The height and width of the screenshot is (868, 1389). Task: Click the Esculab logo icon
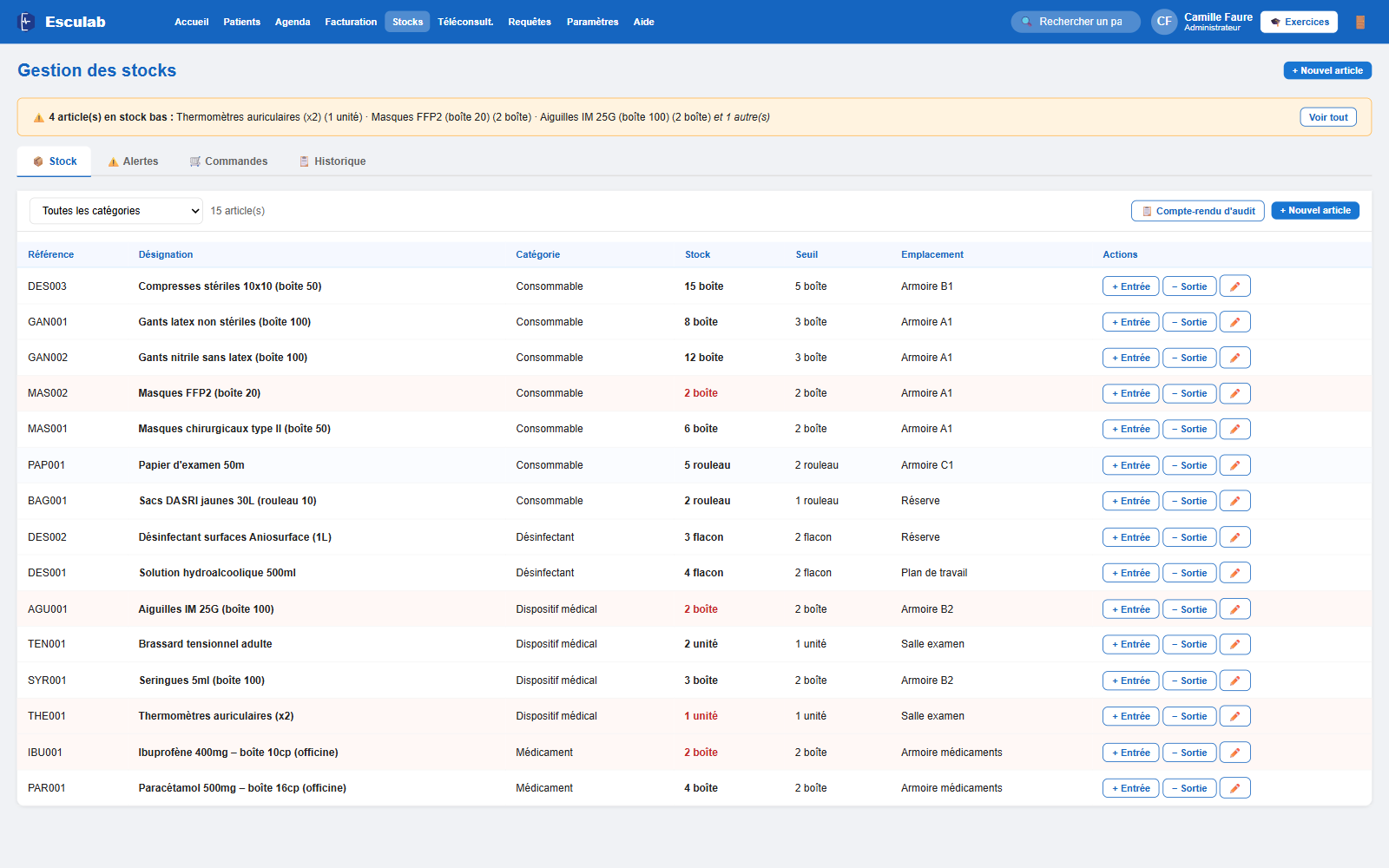(x=27, y=22)
